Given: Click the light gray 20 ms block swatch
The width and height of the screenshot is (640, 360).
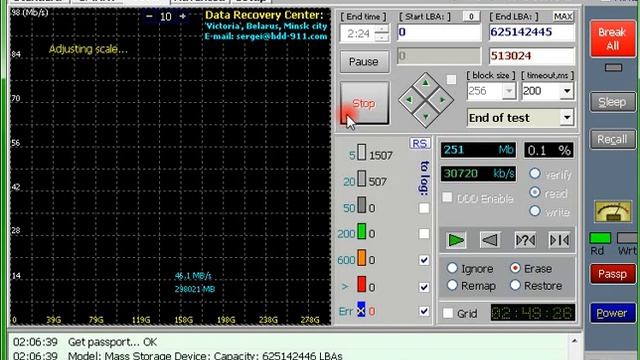Looking at the screenshot, I should tap(362, 178).
